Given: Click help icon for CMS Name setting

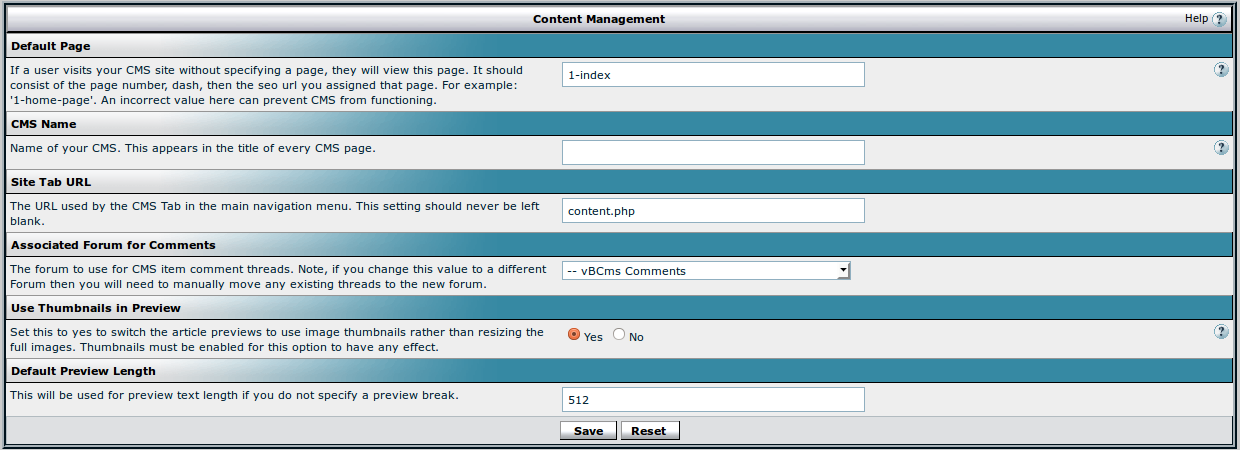Looking at the screenshot, I should tap(1221, 148).
